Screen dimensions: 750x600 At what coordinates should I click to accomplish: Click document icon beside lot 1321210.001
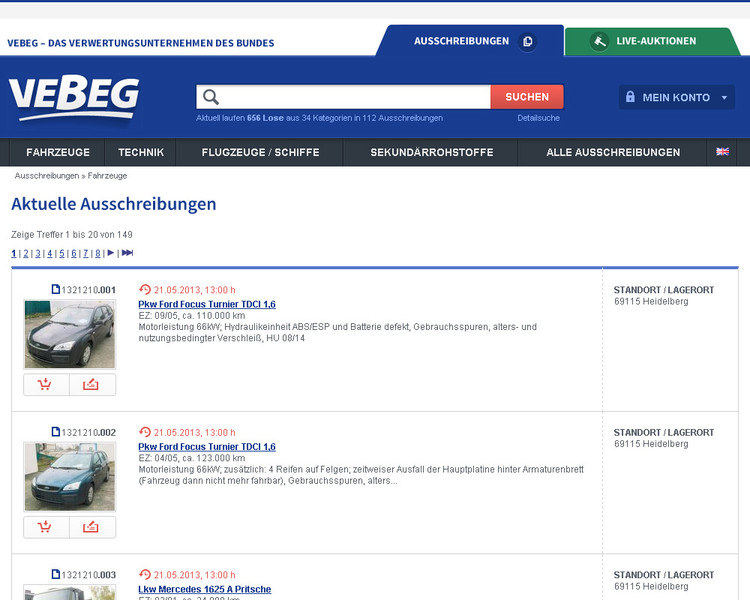tap(55, 289)
